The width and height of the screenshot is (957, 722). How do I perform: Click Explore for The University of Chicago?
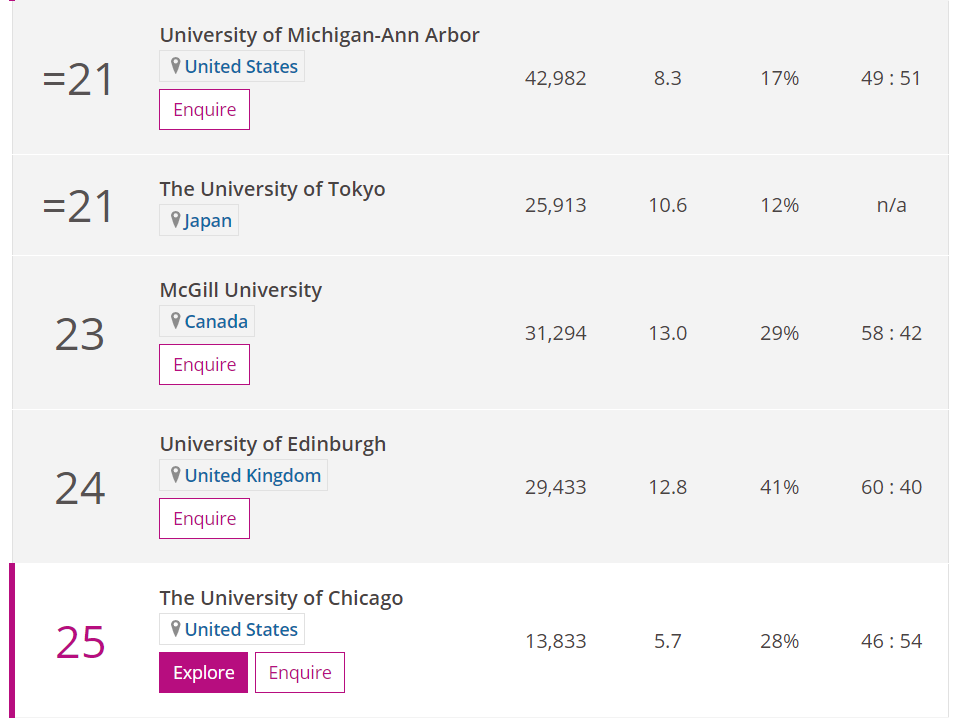(203, 673)
